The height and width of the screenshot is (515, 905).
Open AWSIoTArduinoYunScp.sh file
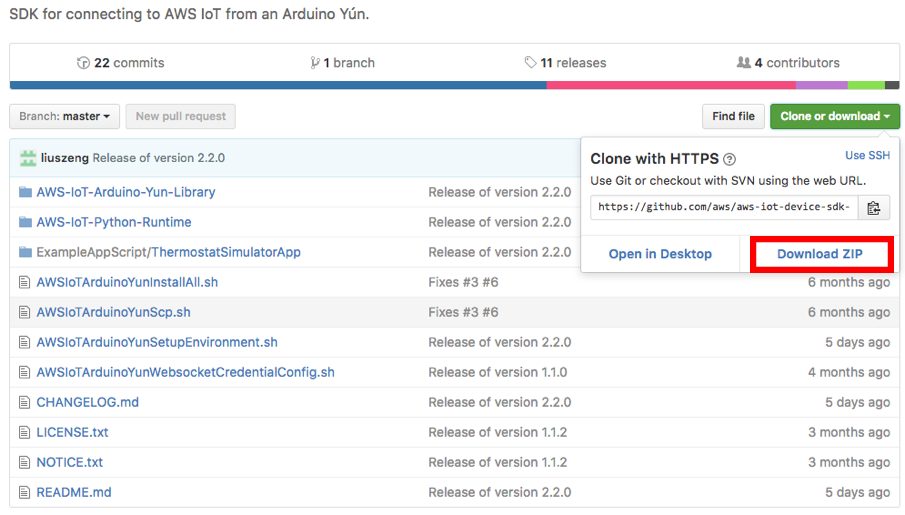pyautogui.click(x=113, y=312)
